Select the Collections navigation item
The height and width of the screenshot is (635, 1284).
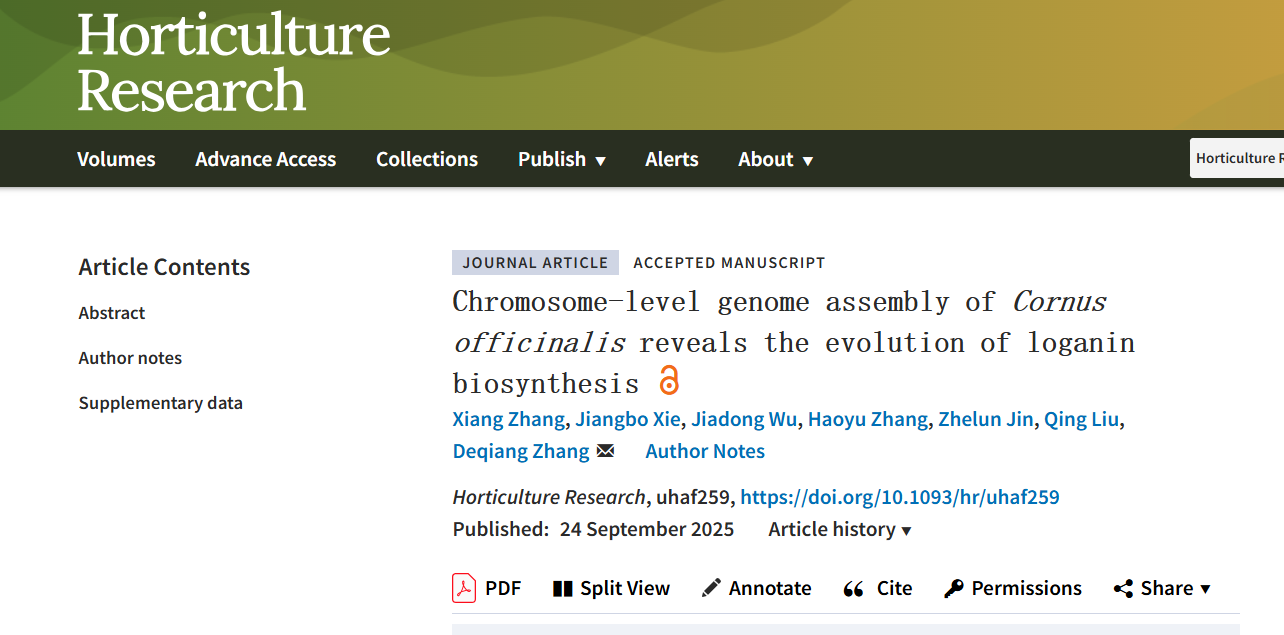pos(427,159)
